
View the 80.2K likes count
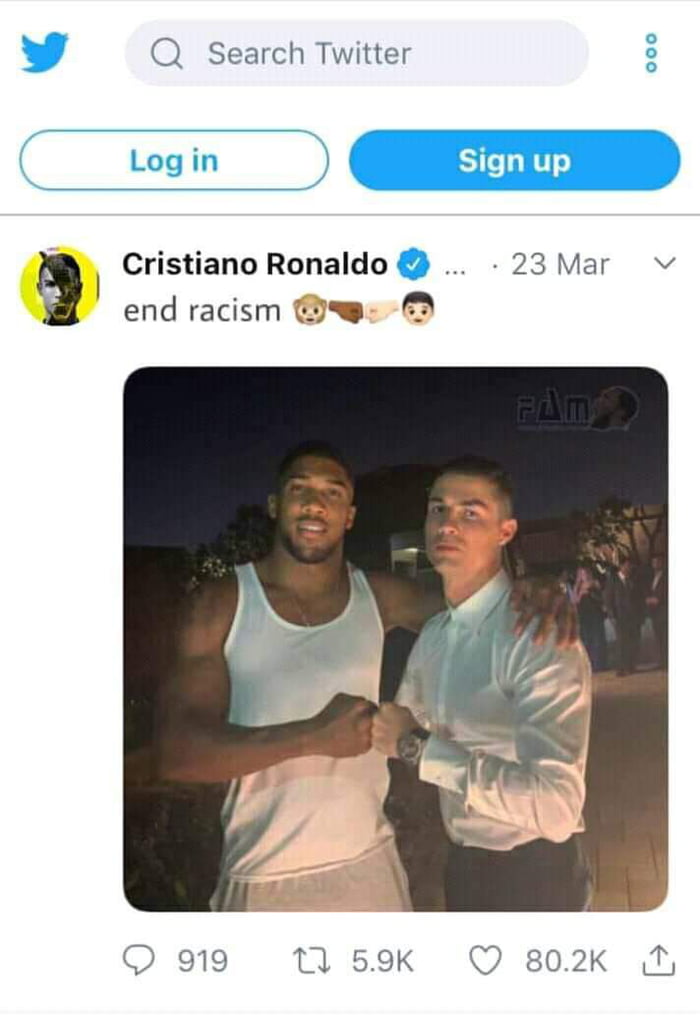[x=566, y=961]
